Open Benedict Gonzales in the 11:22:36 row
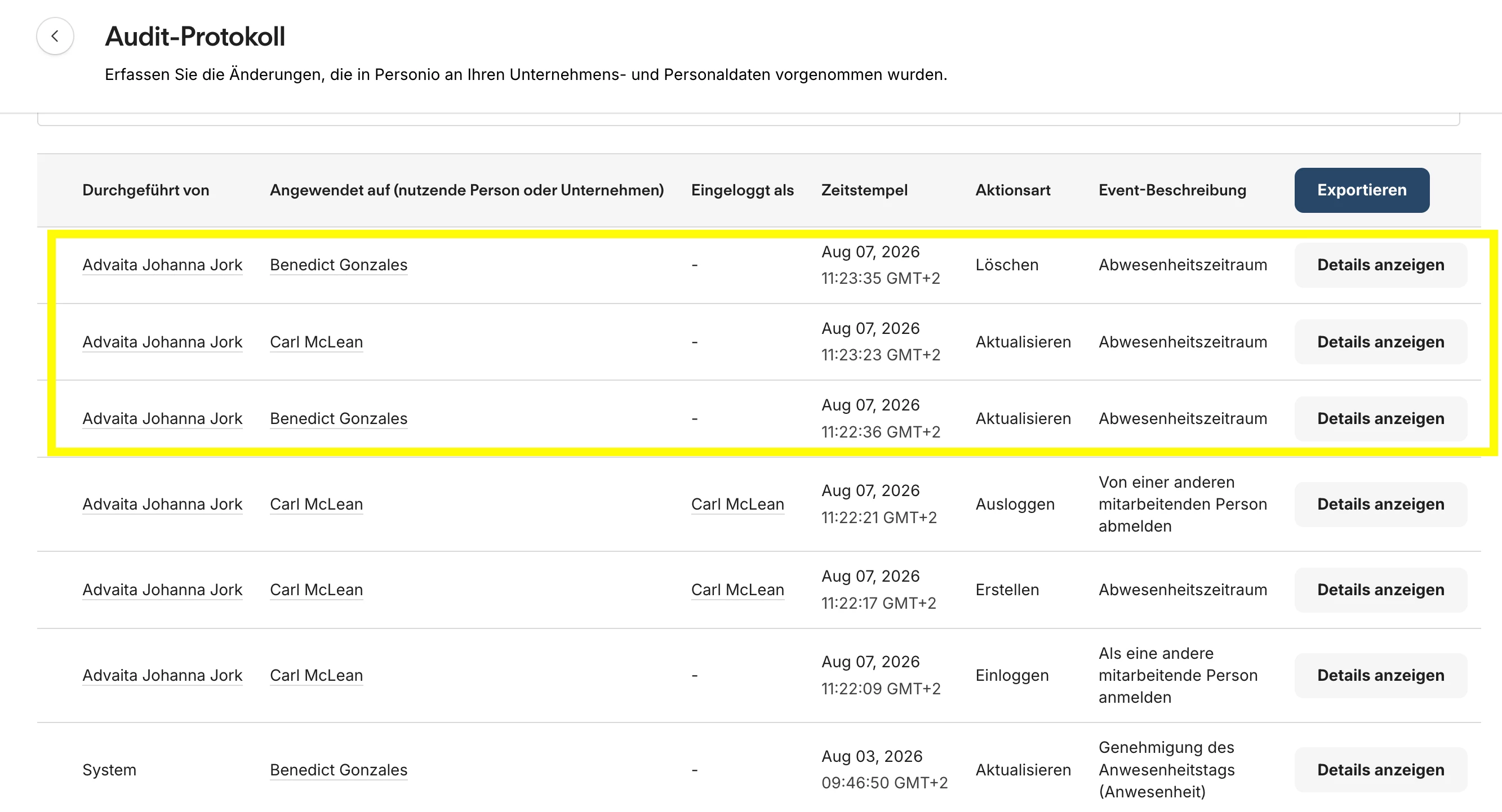This screenshot has height=812, width=1502. 338,418
